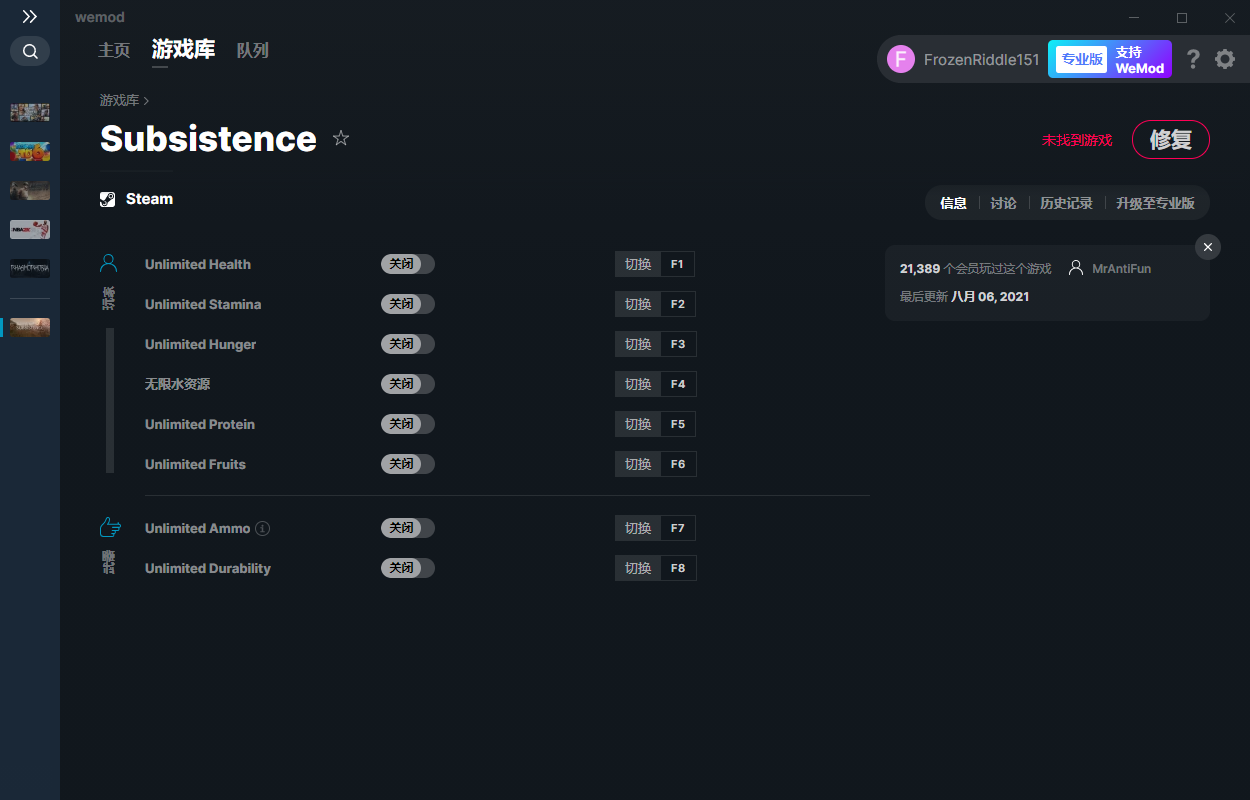The image size is (1250, 800).
Task: Click the Unlimited Protein label
Action: (x=200, y=424)
